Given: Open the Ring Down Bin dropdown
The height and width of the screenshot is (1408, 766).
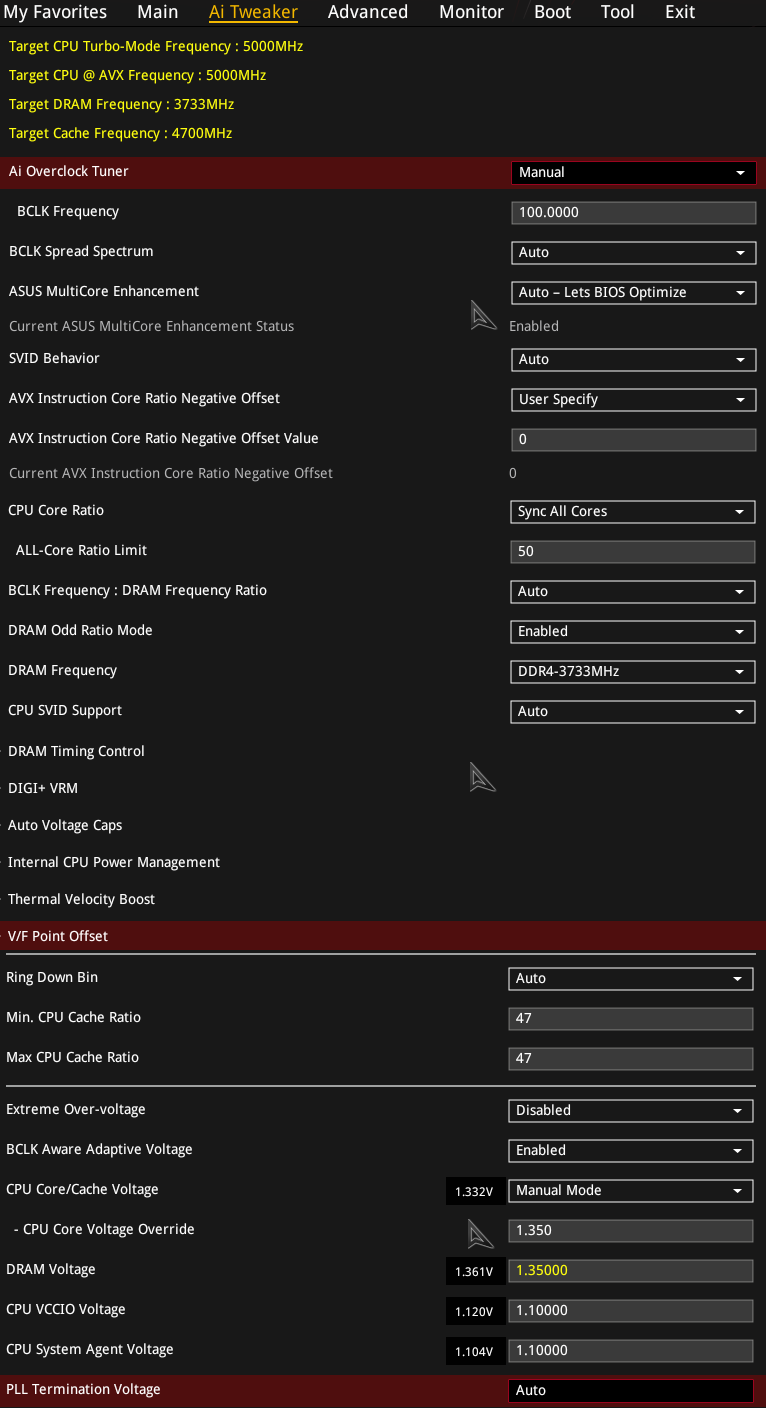Looking at the screenshot, I should pyautogui.click(x=630, y=978).
